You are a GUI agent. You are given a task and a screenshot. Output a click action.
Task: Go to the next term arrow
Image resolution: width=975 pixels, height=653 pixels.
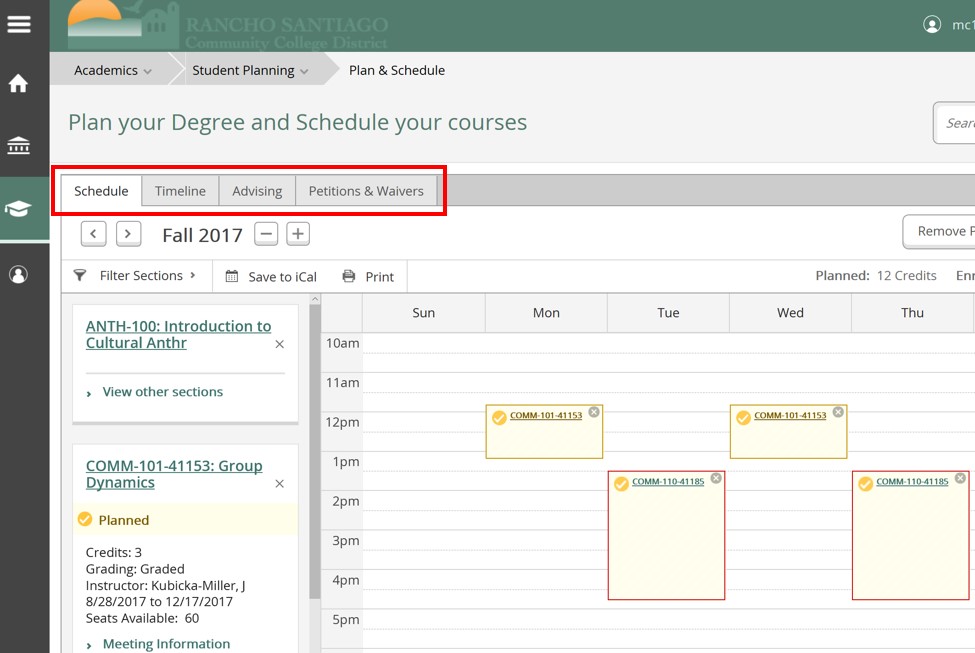click(x=128, y=234)
